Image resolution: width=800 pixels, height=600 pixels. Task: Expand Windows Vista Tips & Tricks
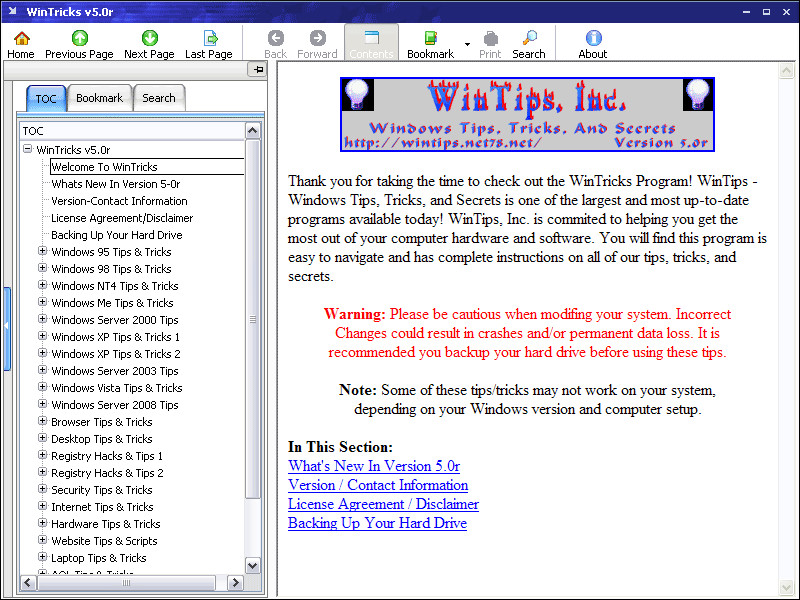(43, 387)
